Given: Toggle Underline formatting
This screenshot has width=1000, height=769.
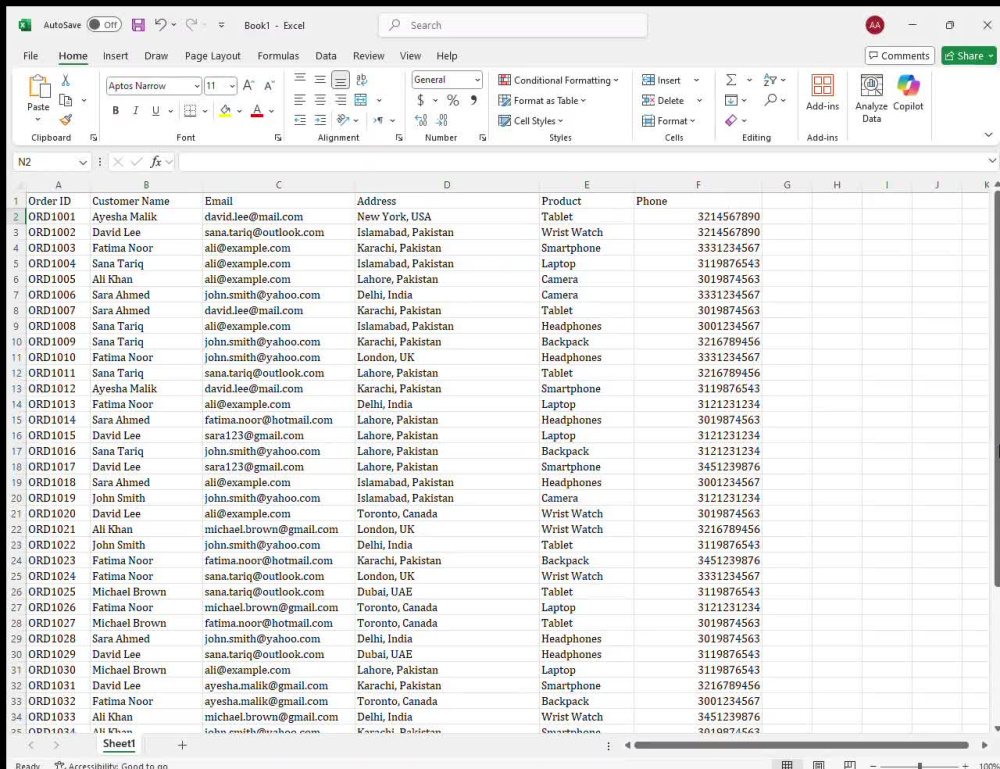Looking at the screenshot, I should (156, 110).
